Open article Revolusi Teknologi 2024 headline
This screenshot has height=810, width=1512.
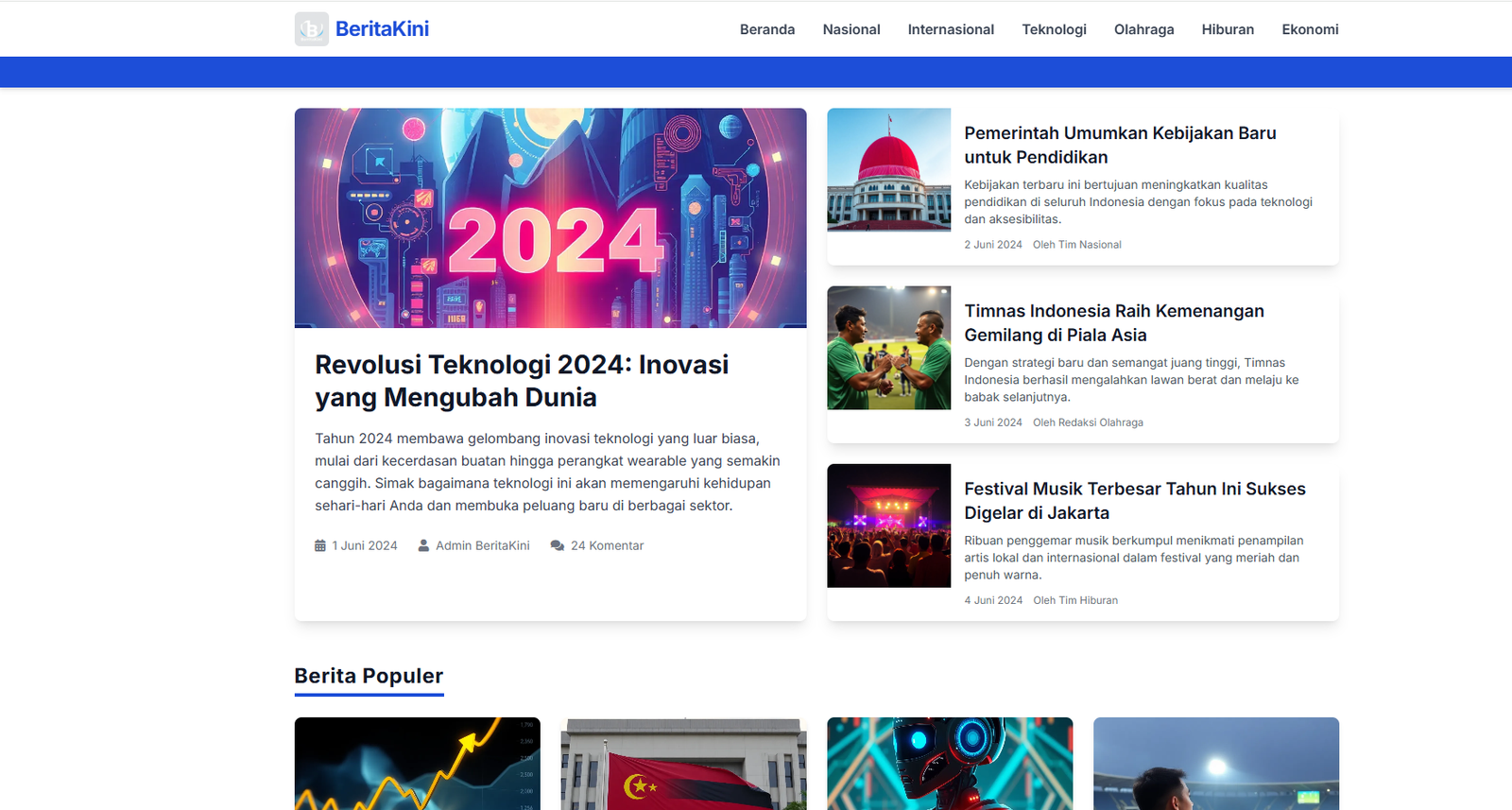click(522, 381)
